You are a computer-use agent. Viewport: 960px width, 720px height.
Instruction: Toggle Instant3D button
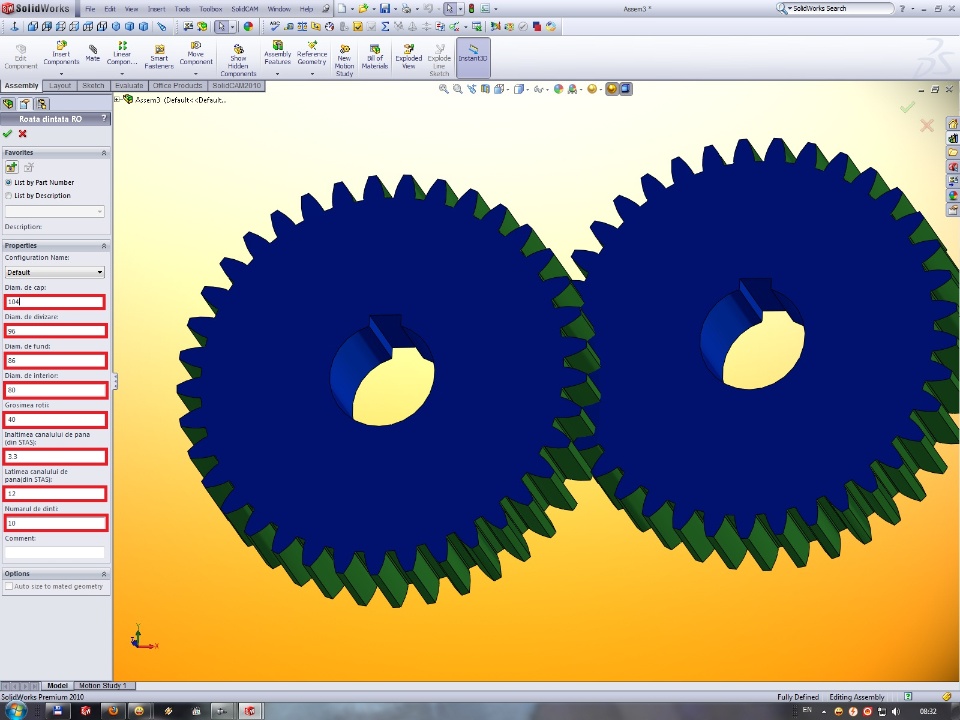(473, 58)
